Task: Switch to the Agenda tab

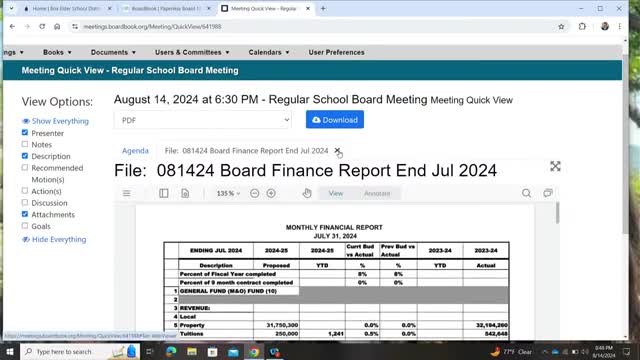Action: point(135,151)
